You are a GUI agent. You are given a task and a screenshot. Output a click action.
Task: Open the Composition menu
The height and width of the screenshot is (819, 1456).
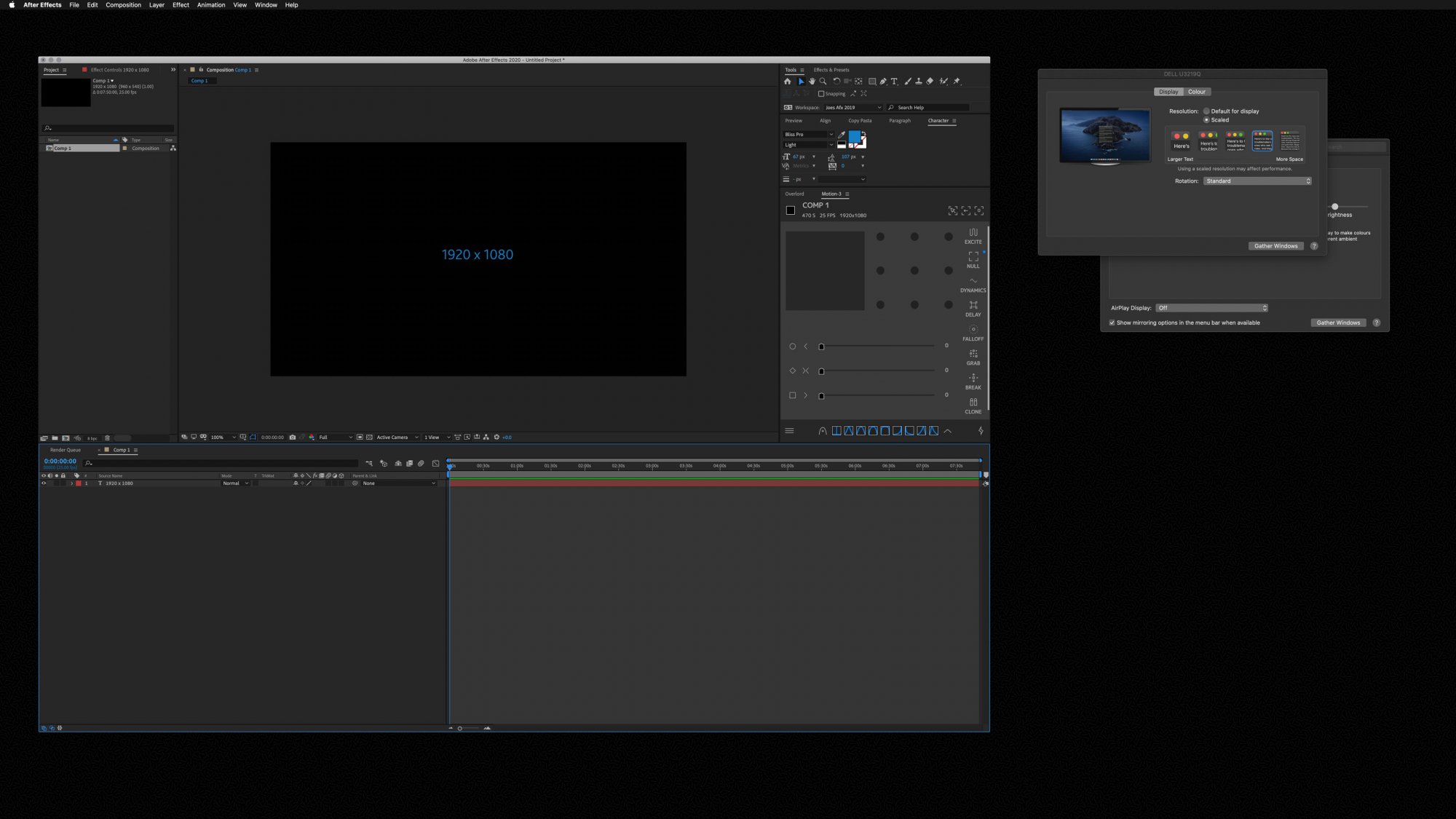click(x=123, y=5)
